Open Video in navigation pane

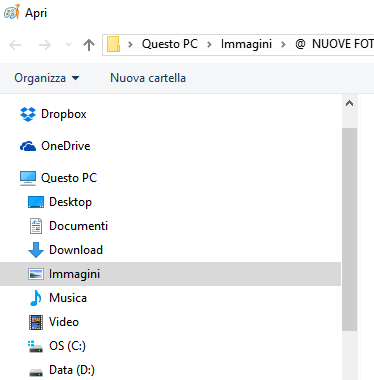click(64, 322)
